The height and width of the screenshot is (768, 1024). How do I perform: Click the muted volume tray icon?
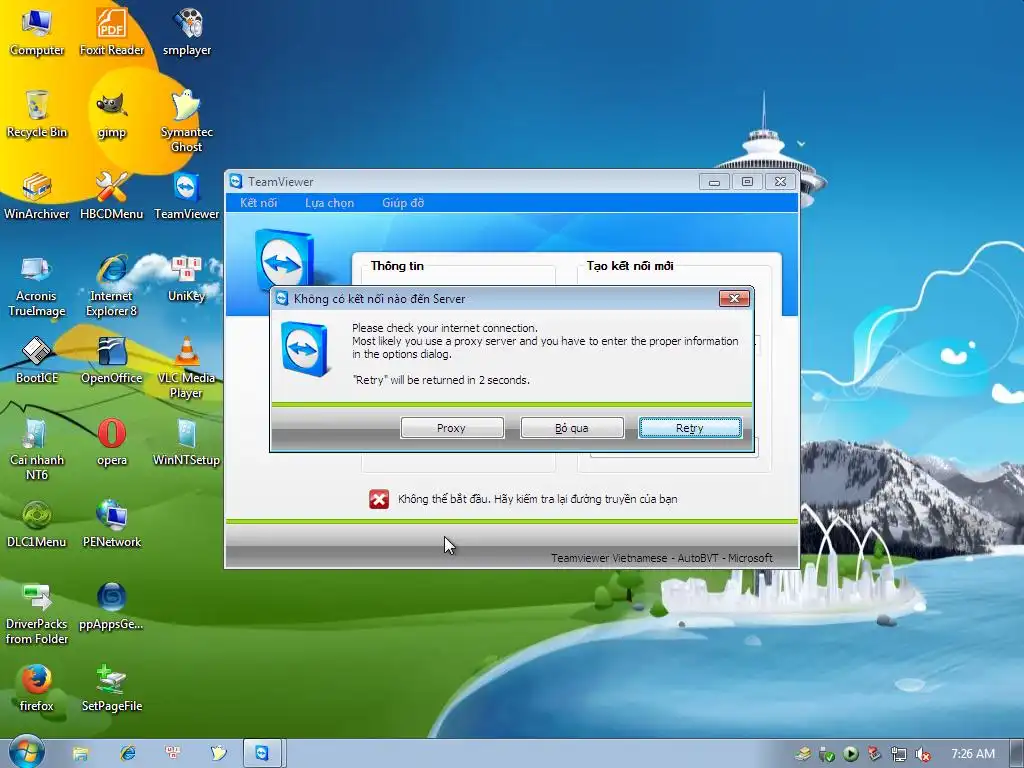pyautogui.click(x=923, y=754)
